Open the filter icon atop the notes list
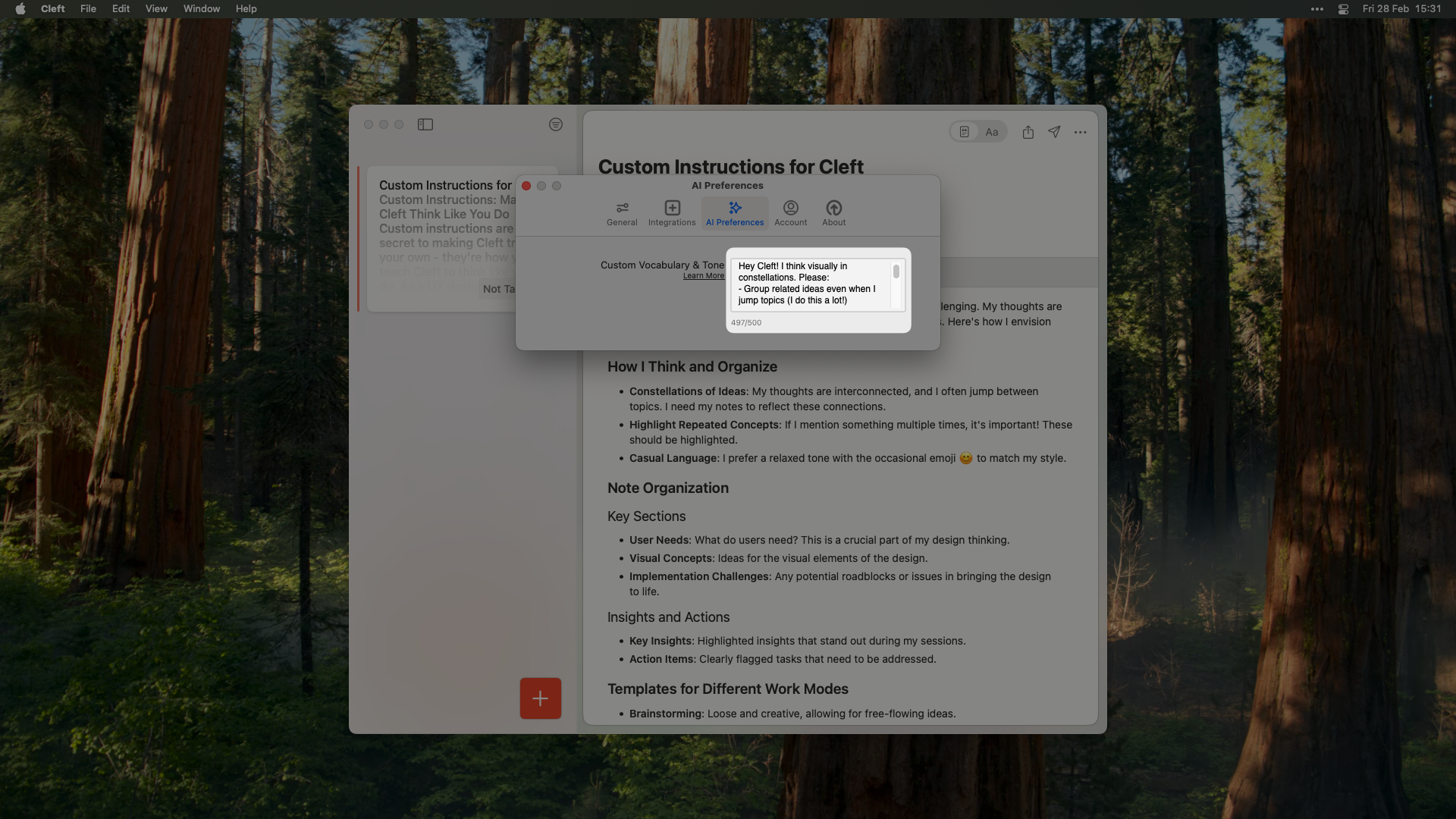Screen dimensions: 1456x819 [556, 124]
